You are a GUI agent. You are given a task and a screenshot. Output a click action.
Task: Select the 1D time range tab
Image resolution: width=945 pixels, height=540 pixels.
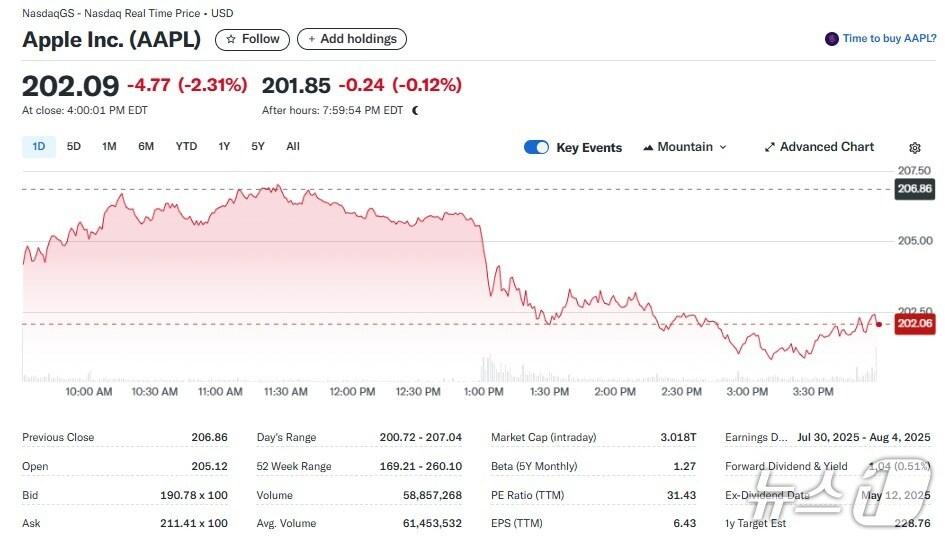pyautogui.click(x=39, y=147)
